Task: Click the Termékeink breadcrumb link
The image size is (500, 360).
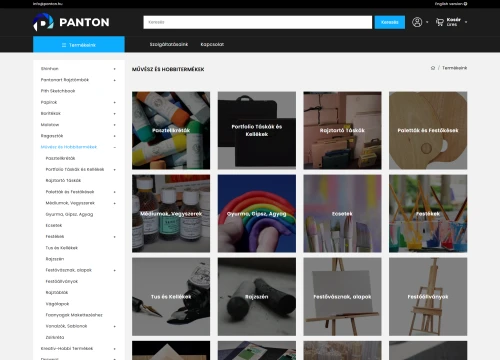Action: click(455, 68)
